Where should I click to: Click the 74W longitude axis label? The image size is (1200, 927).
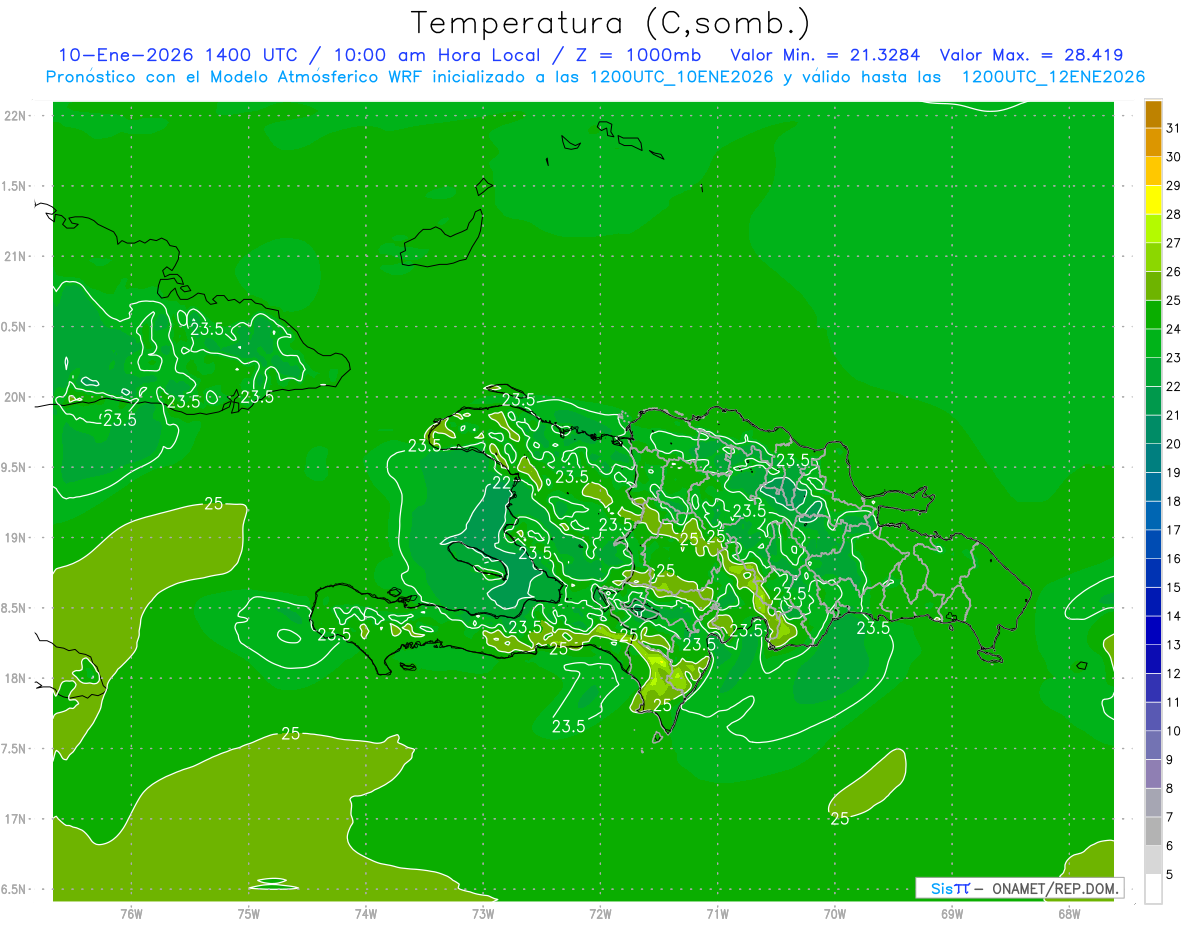366,913
